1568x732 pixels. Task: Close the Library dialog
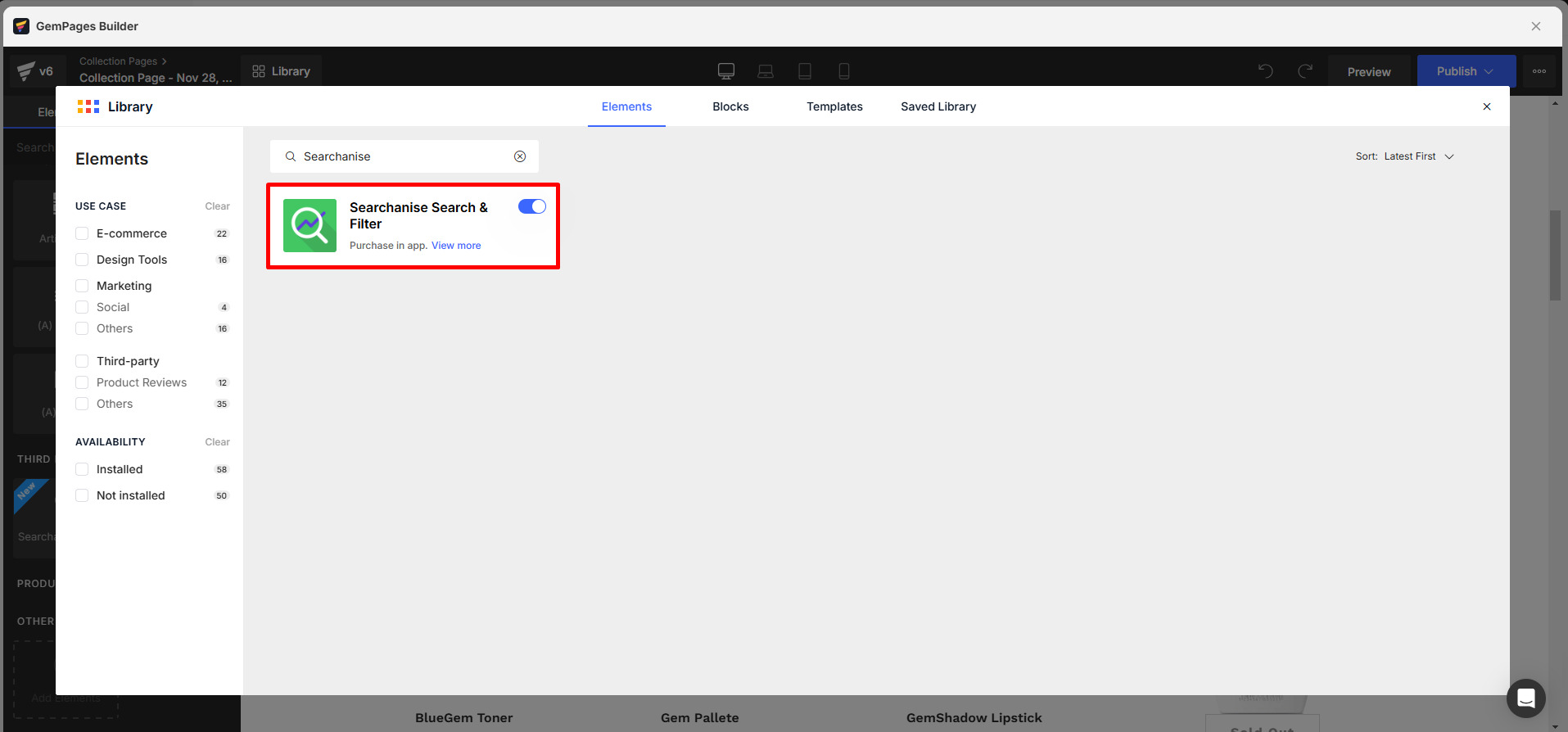coord(1487,106)
